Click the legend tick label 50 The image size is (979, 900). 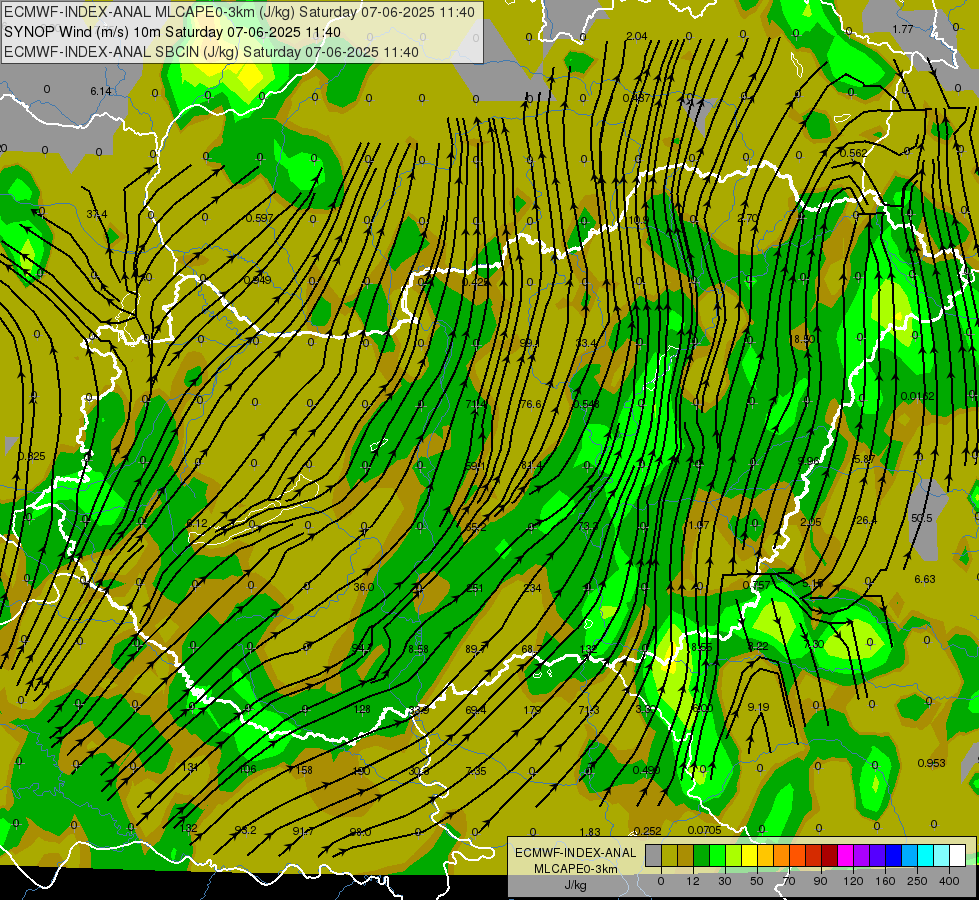click(x=757, y=881)
